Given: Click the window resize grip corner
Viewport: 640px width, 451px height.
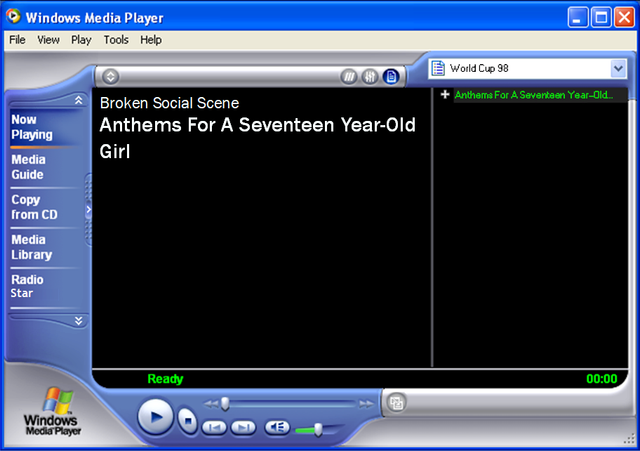Looking at the screenshot, I should tap(629, 440).
